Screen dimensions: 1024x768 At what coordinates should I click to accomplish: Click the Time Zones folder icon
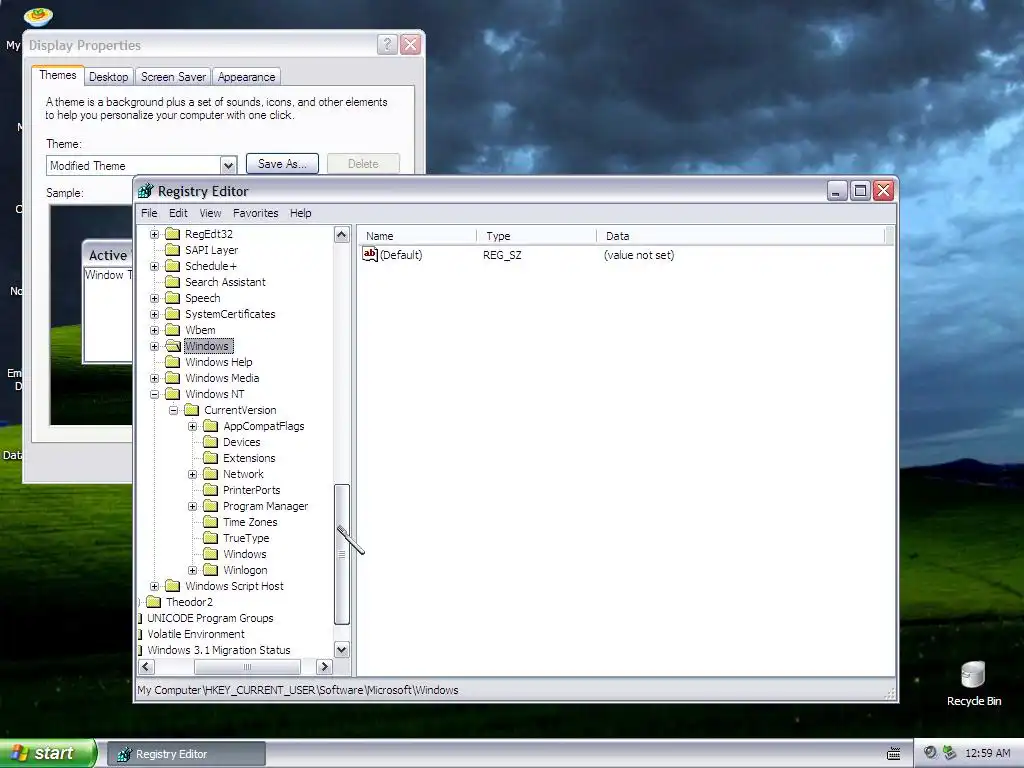(x=210, y=522)
